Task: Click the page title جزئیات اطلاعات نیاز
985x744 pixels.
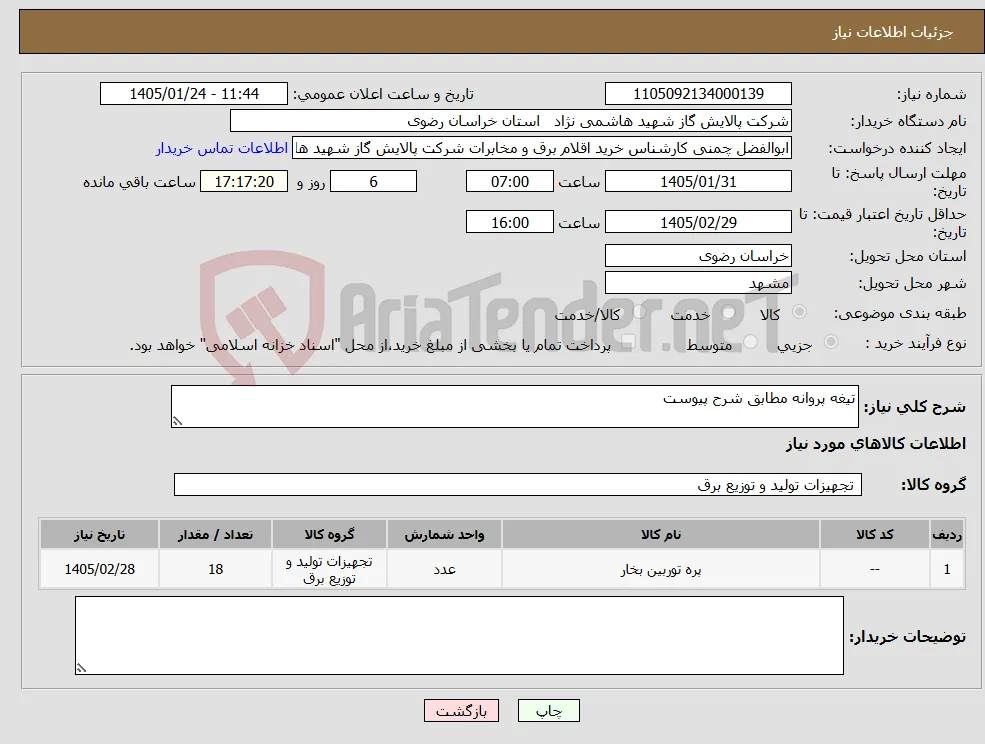Action: 893,32
